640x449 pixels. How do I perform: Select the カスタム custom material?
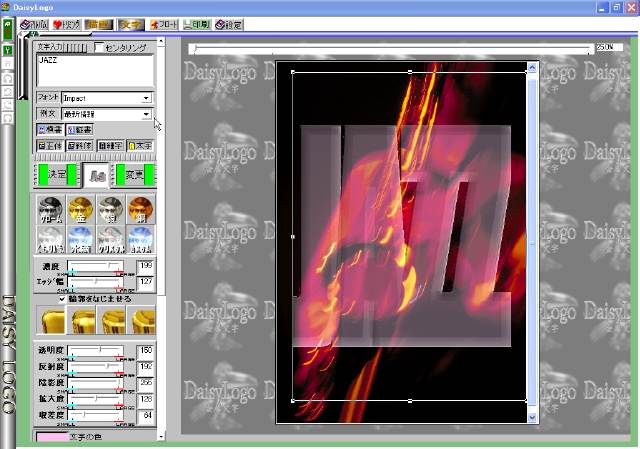pos(141,240)
